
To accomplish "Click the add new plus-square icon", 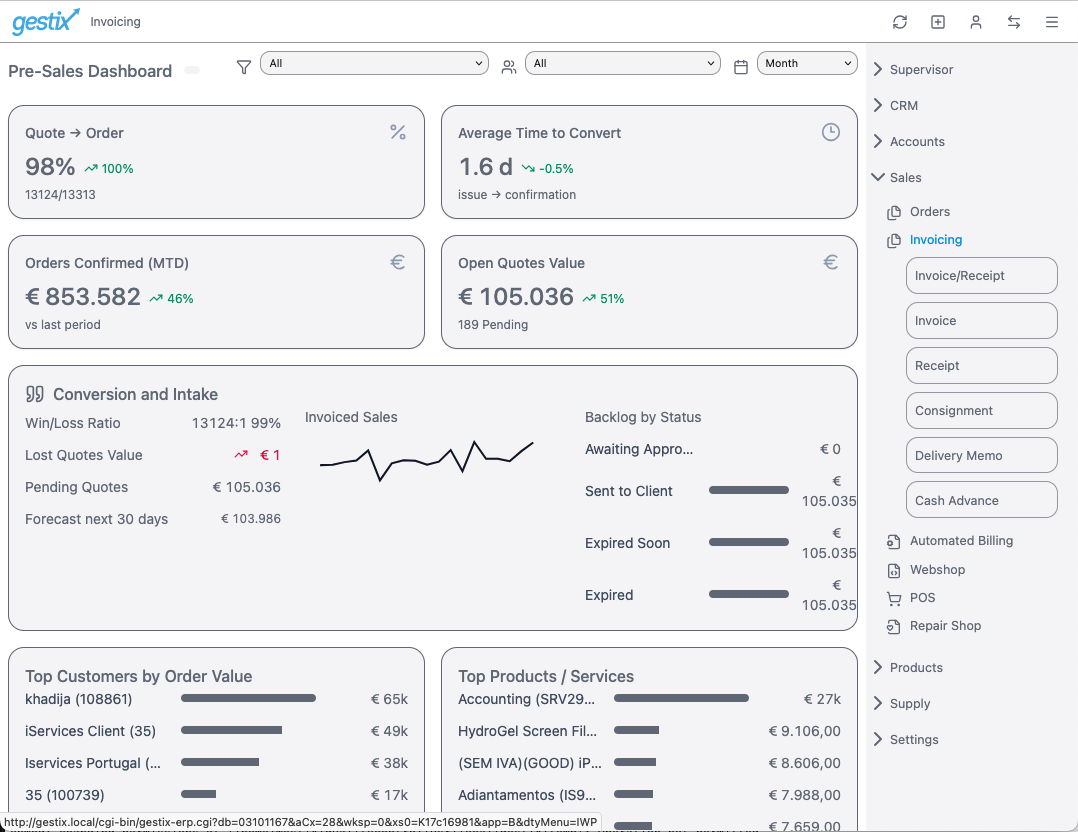I will [938, 22].
